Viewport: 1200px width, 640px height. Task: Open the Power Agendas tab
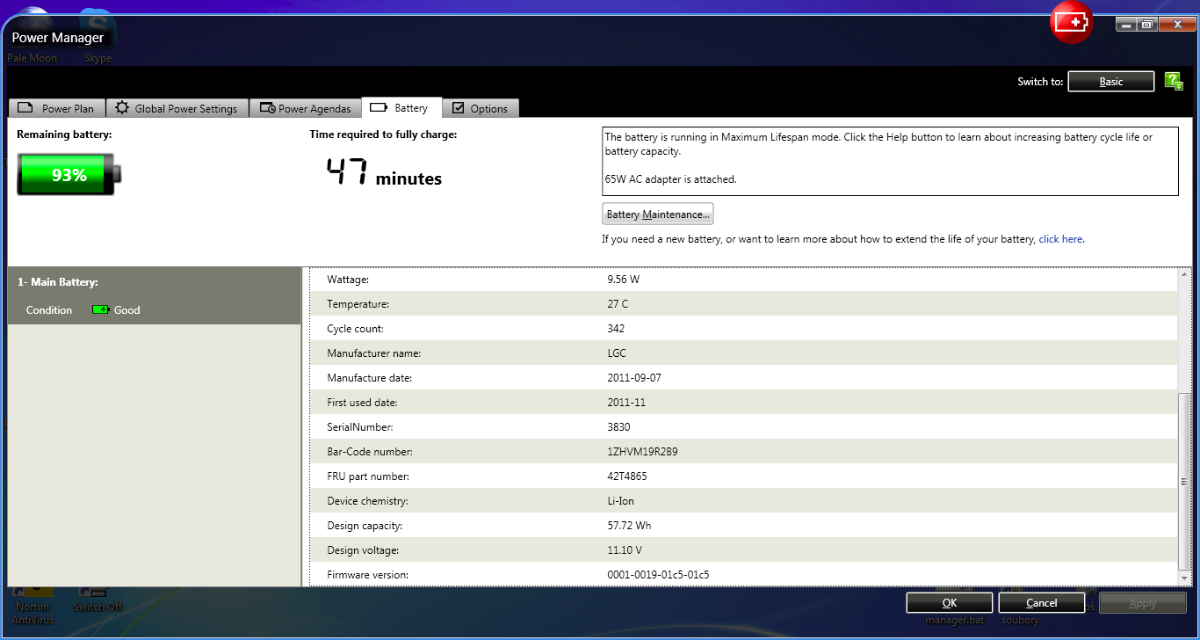pyautogui.click(x=305, y=108)
